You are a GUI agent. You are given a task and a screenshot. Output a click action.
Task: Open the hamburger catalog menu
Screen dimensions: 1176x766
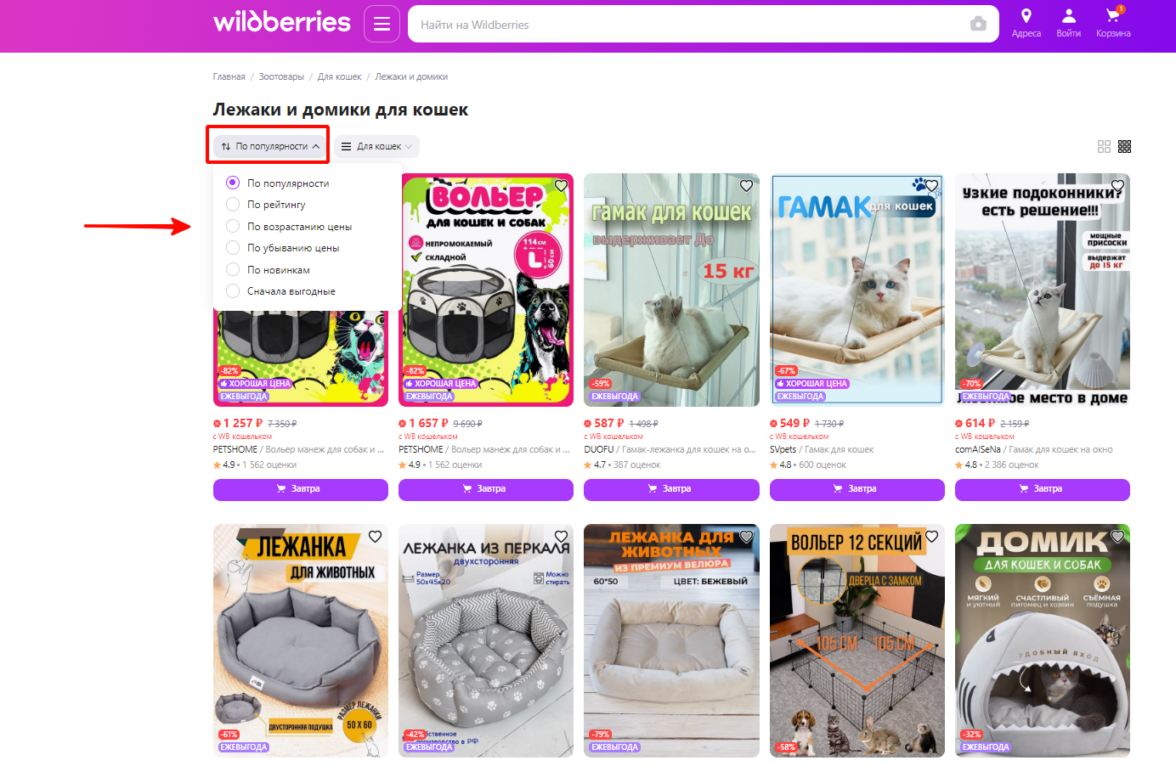(x=381, y=24)
